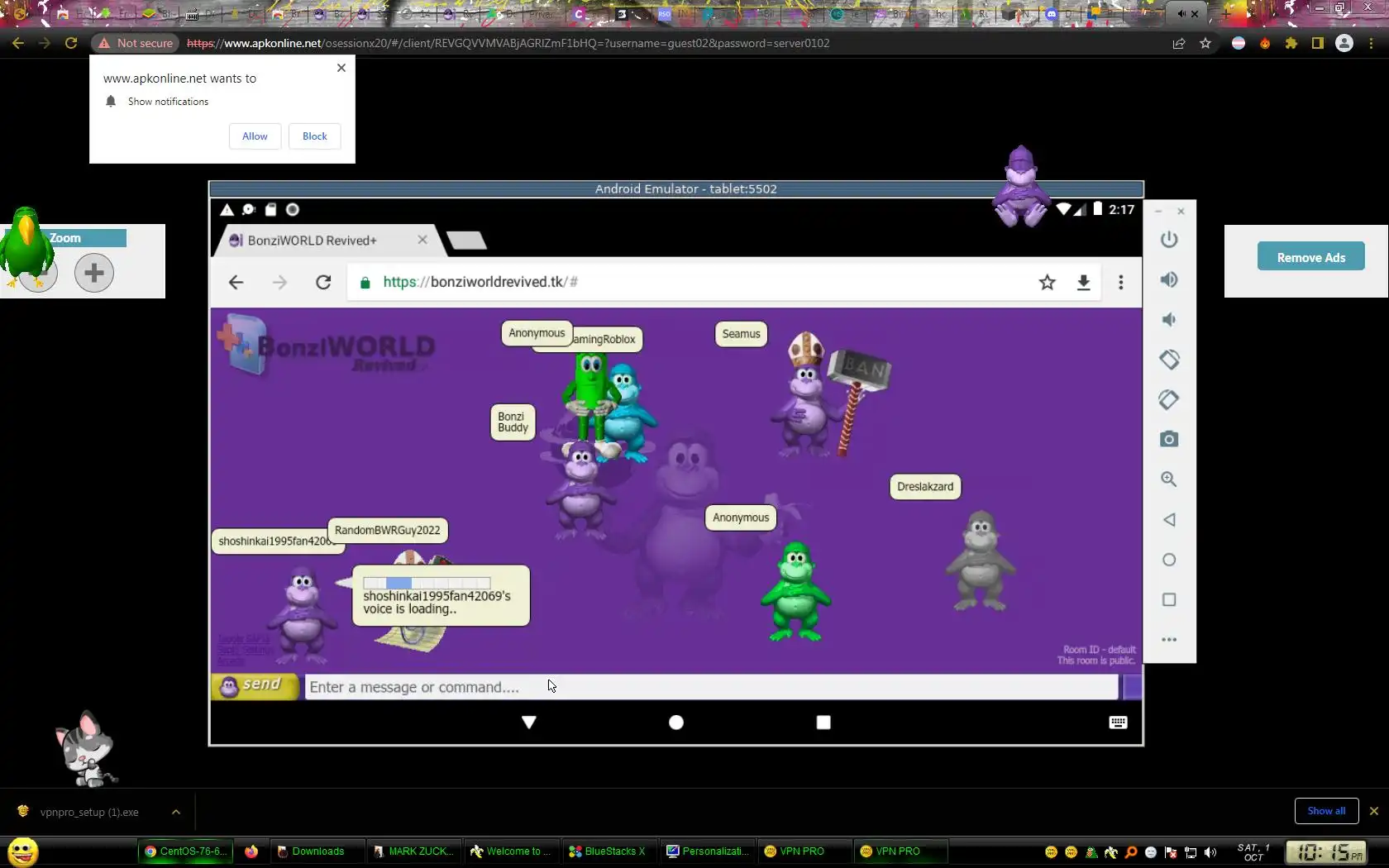This screenshot has height=868, width=1389.
Task: Click the Remove Ads button
Action: [1311, 257]
